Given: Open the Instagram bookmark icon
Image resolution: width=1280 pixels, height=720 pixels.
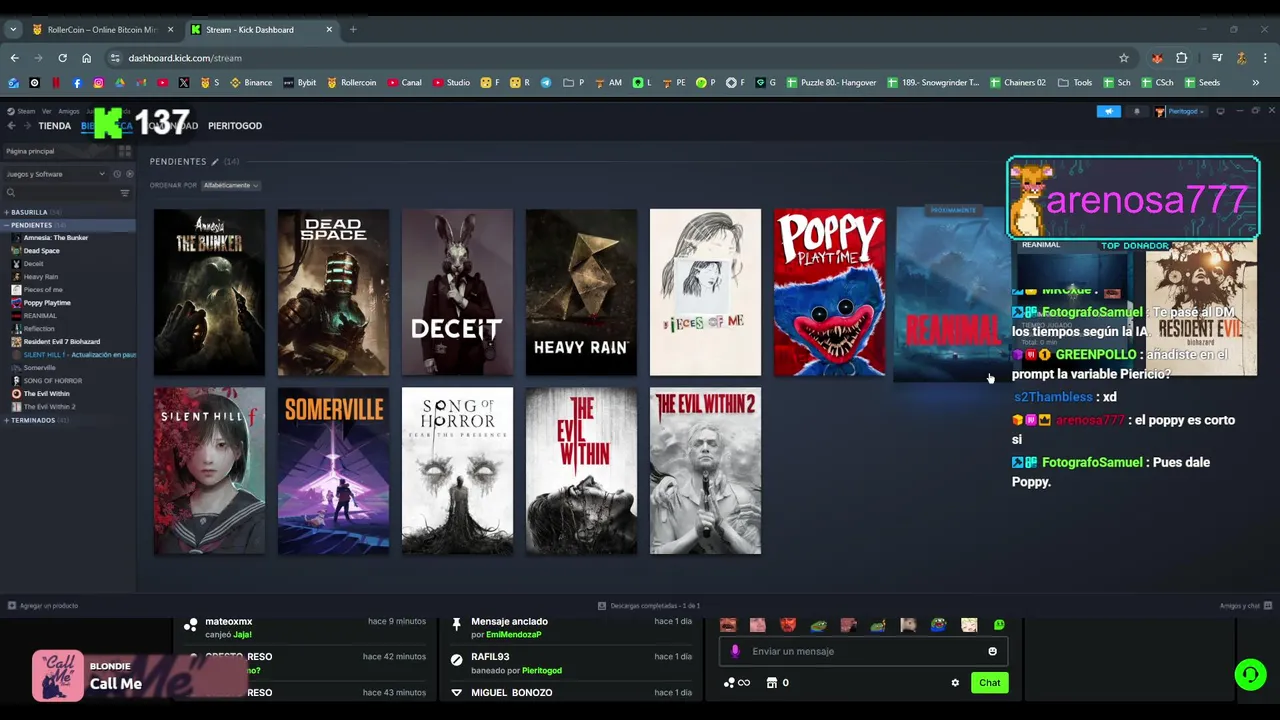Looking at the screenshot, I should click(x=98, y=83).
